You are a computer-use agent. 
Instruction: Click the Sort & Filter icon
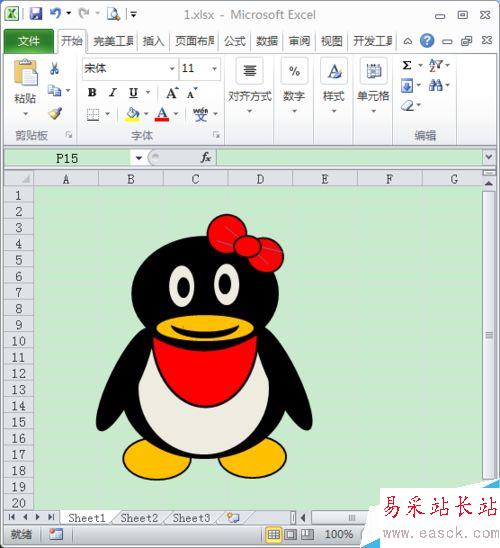(x=435, y=65)
